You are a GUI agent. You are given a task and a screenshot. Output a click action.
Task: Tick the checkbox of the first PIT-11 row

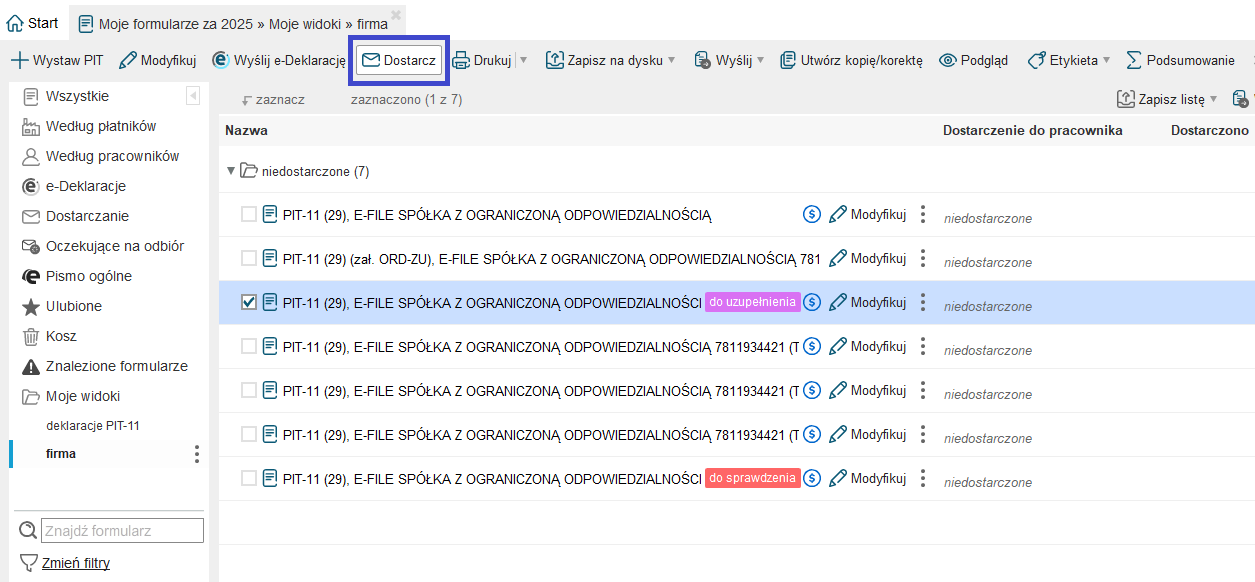(x=249, y=214)
